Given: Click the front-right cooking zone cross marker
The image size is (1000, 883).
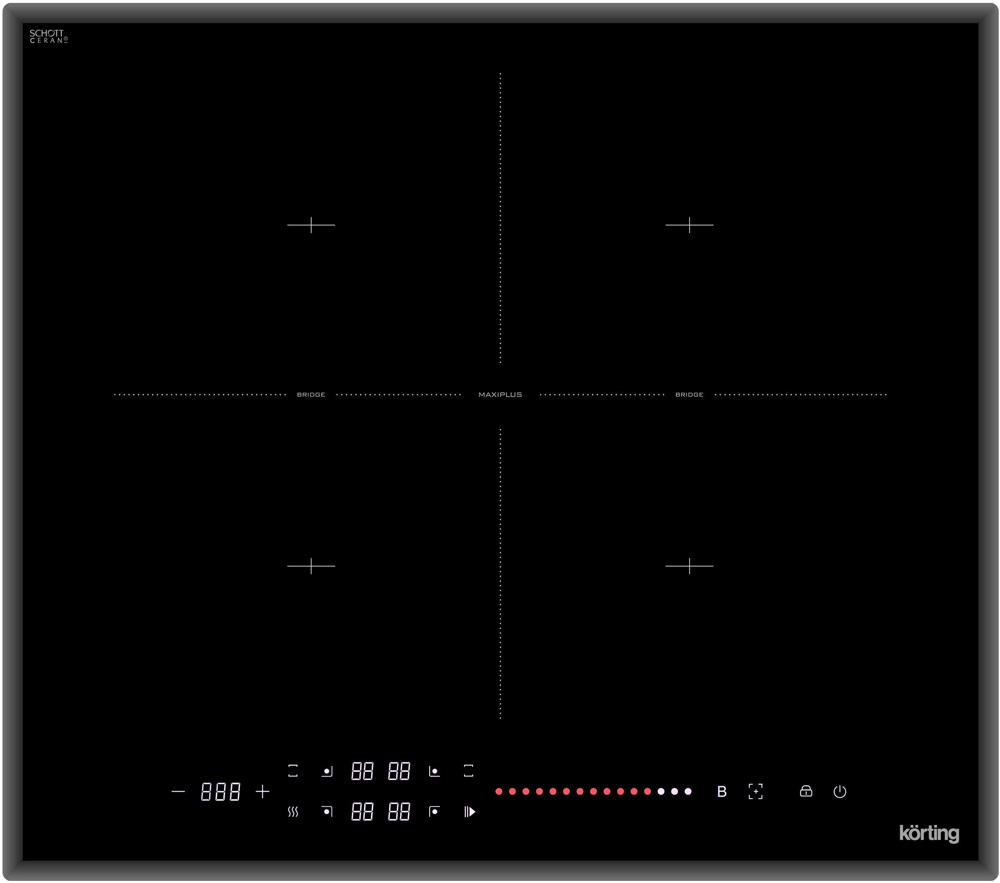Looking at the screenshot, I should [689, 566].
